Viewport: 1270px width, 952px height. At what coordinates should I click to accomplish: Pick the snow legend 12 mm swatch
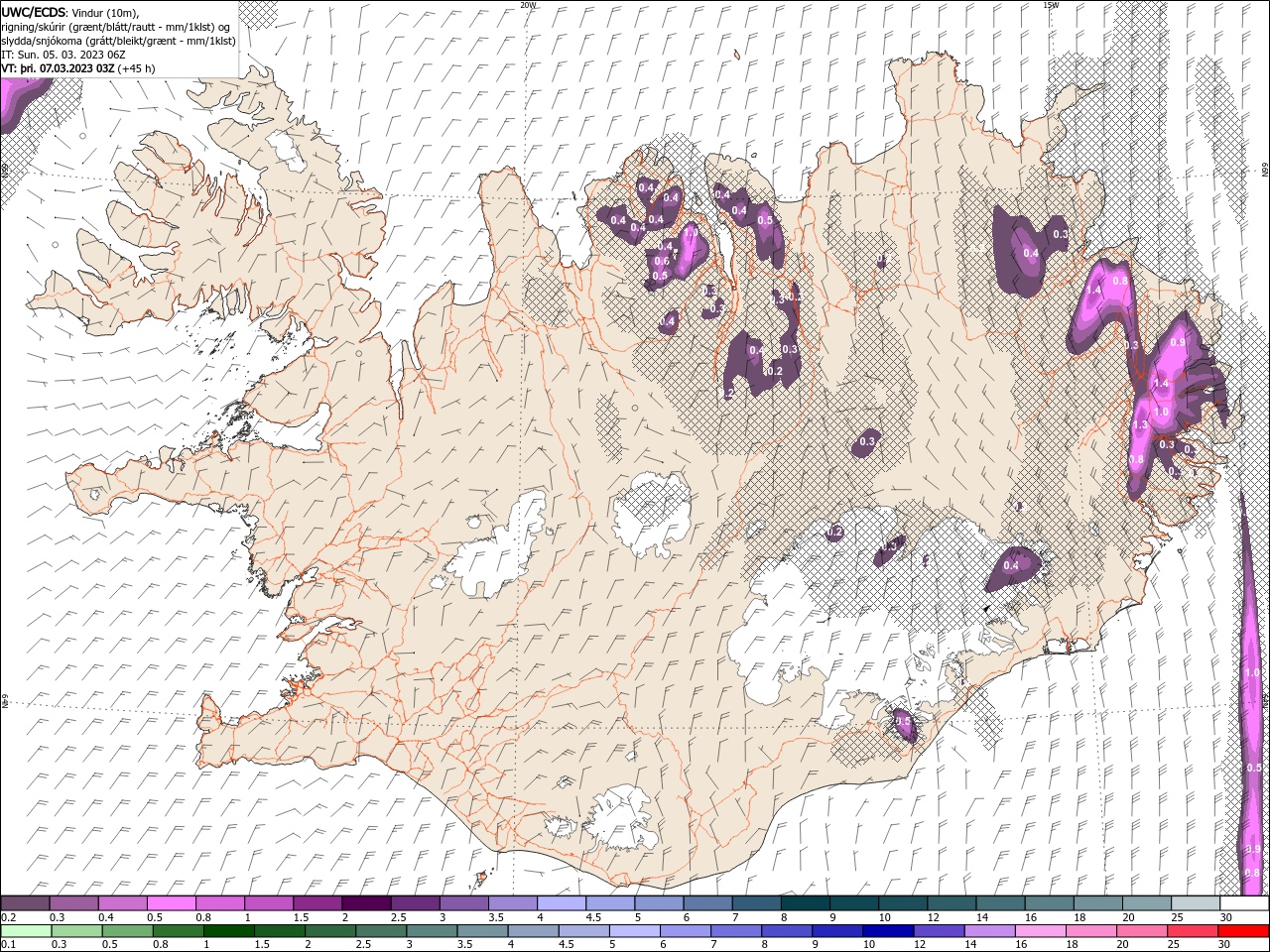click(x=952, y=903)
